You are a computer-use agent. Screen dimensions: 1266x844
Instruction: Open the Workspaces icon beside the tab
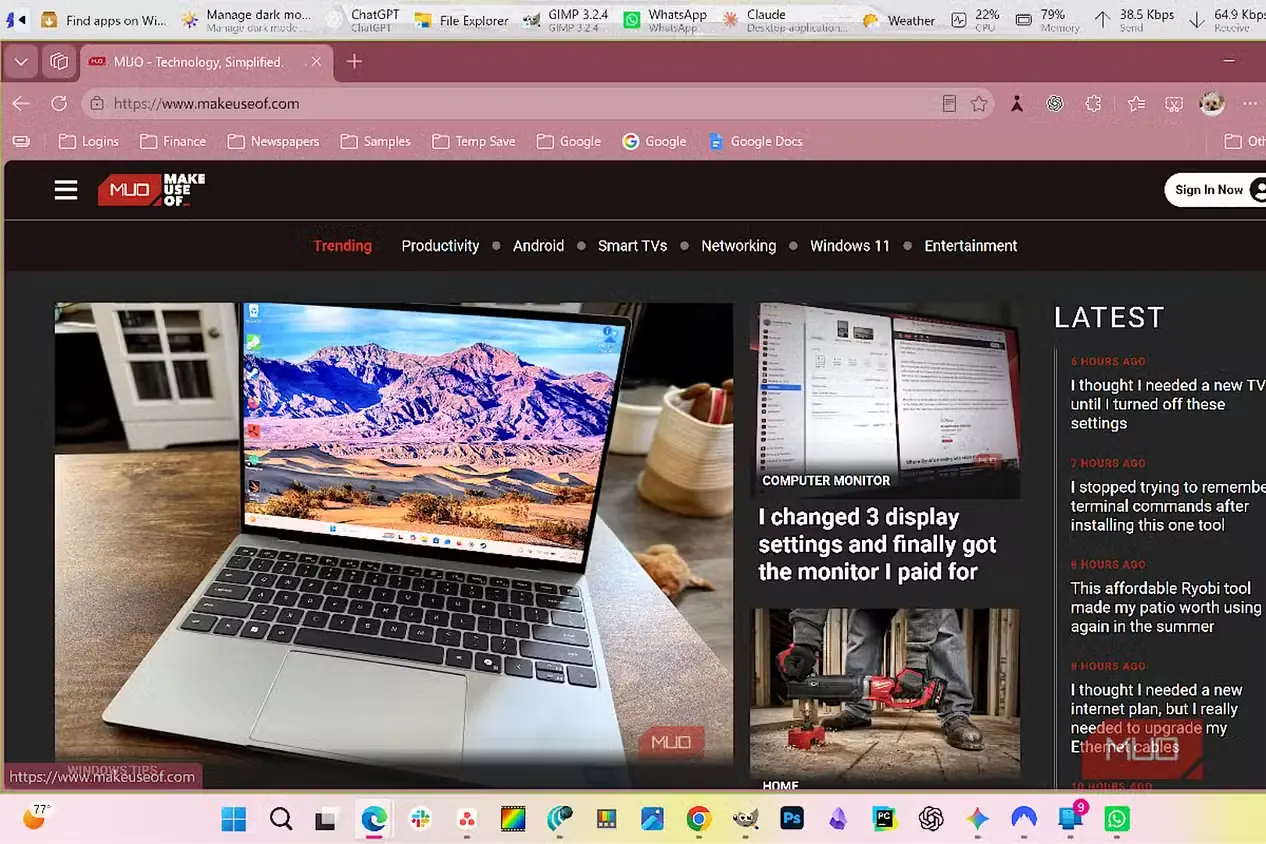(x=59, y=61)
